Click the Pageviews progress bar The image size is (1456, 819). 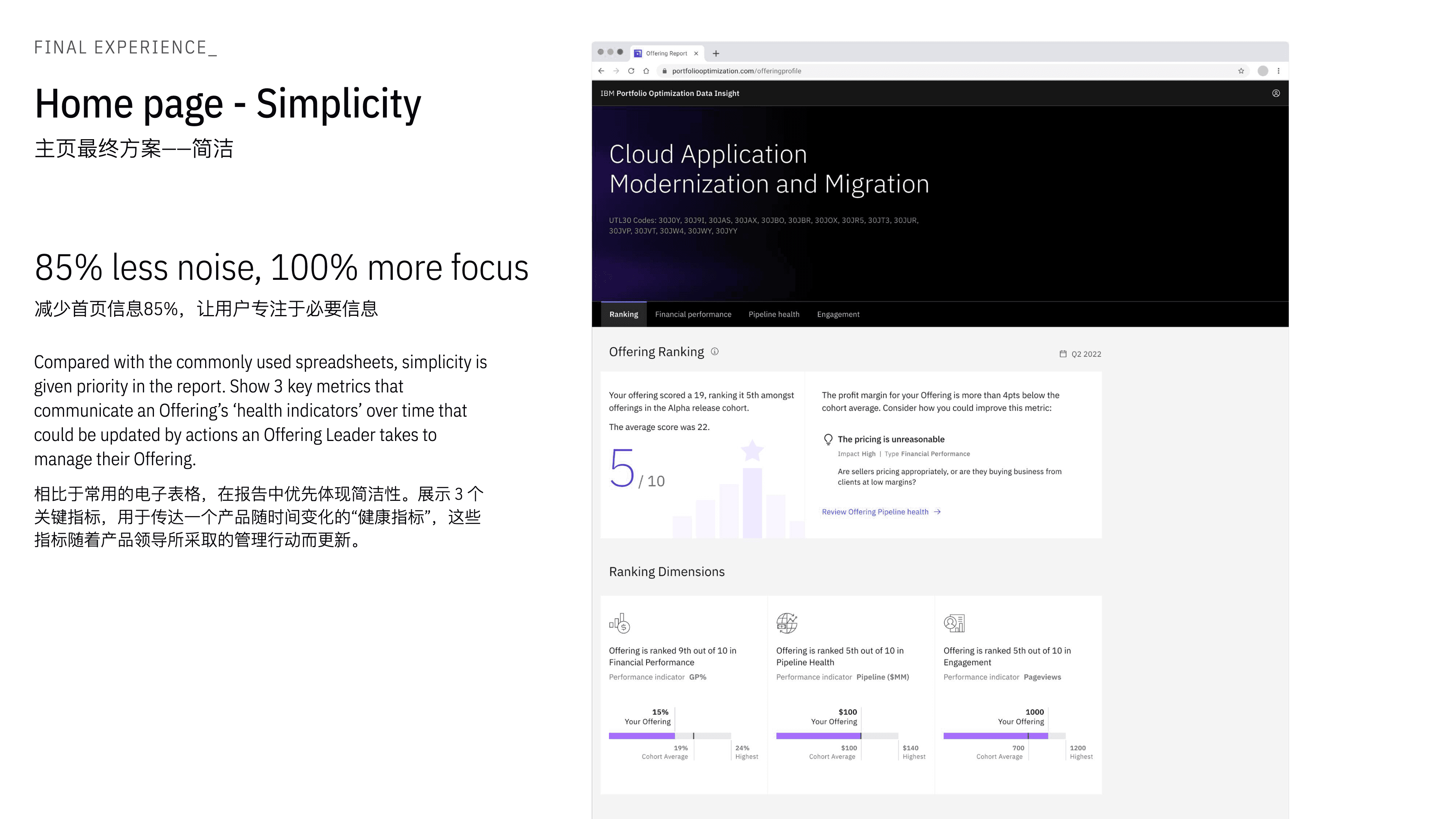coord(1004,736)
